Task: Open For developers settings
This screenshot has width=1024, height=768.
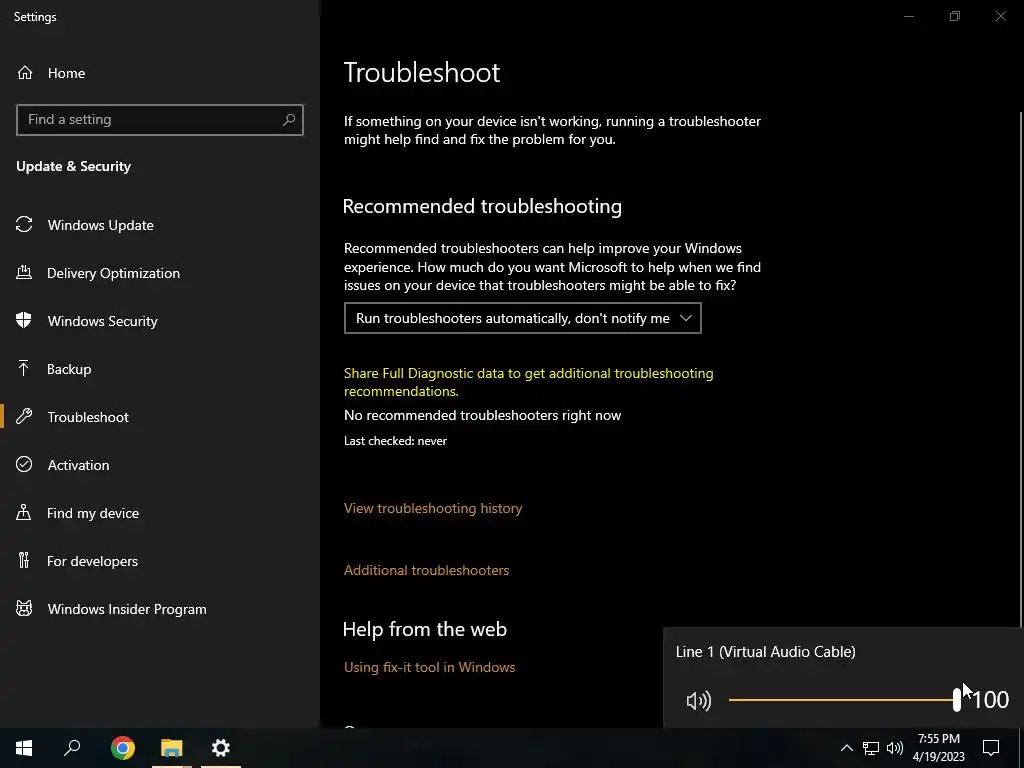Action: 92,561
